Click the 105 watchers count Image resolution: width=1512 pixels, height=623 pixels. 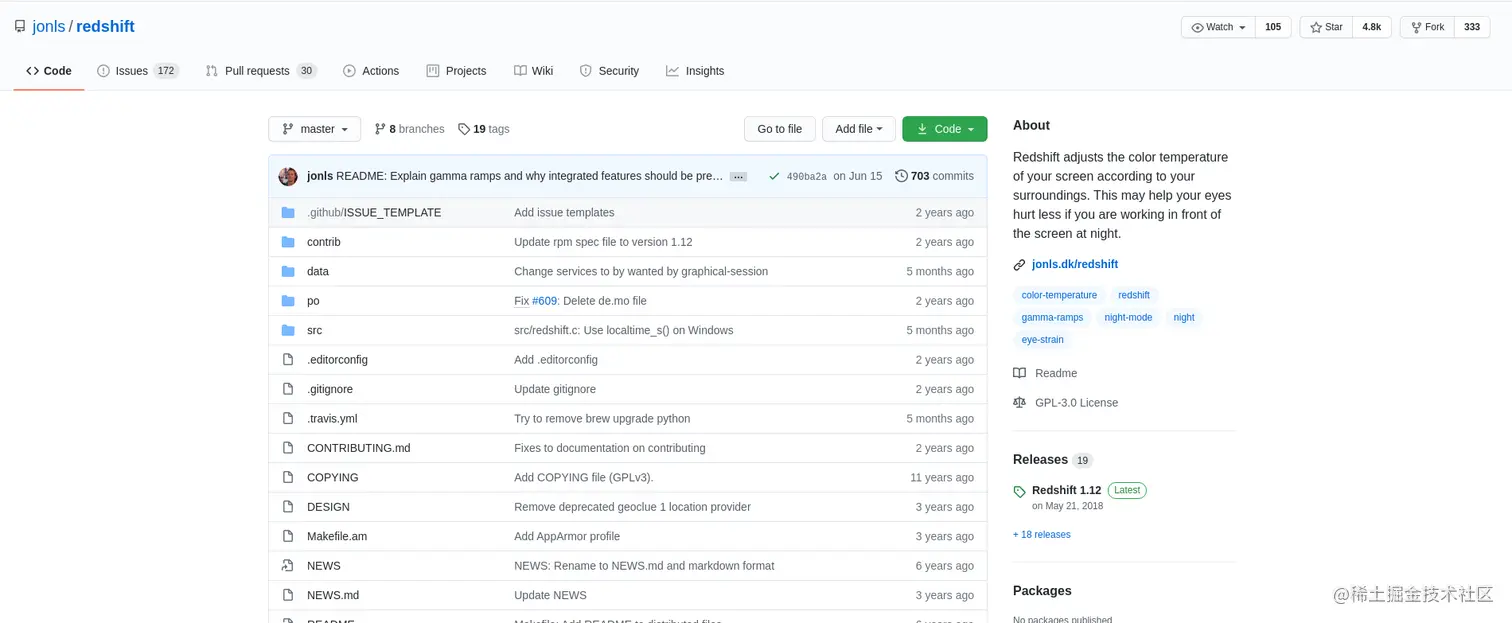[1273, 27]
